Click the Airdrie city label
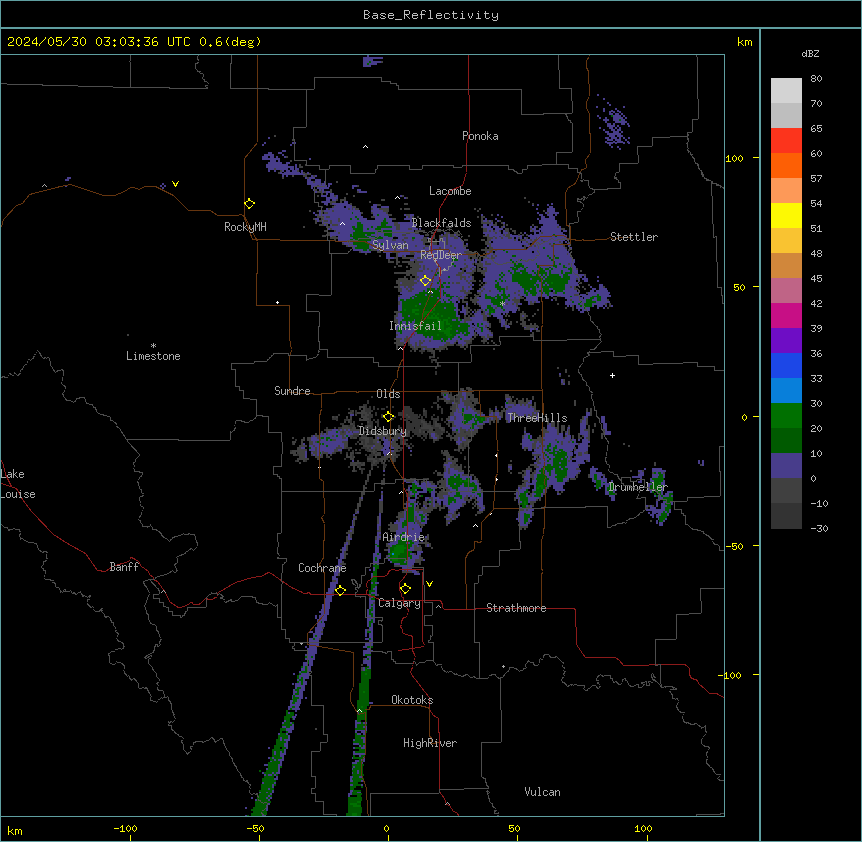The width and height of the screenshot is (862, 842). pos(403,537)
